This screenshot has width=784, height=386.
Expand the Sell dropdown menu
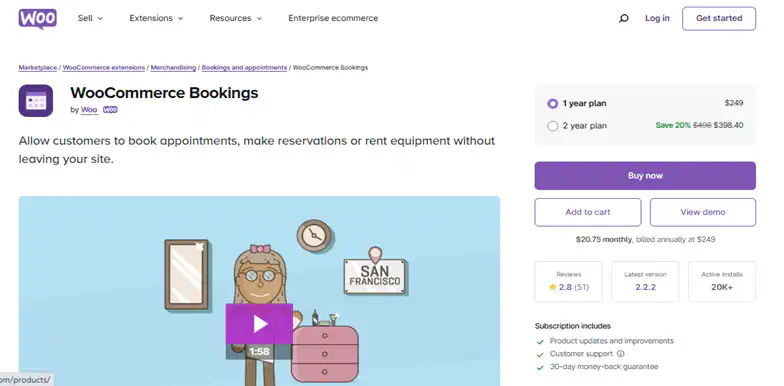(90, 18)
